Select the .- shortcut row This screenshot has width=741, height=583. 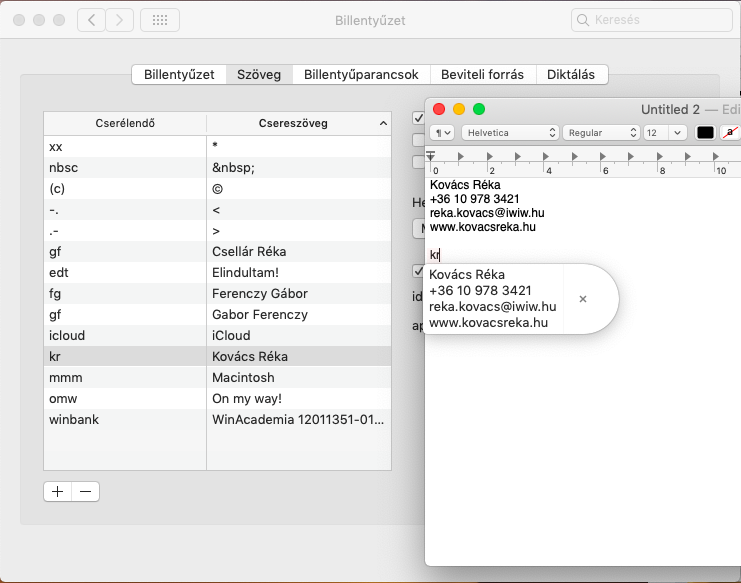point(125,231)
